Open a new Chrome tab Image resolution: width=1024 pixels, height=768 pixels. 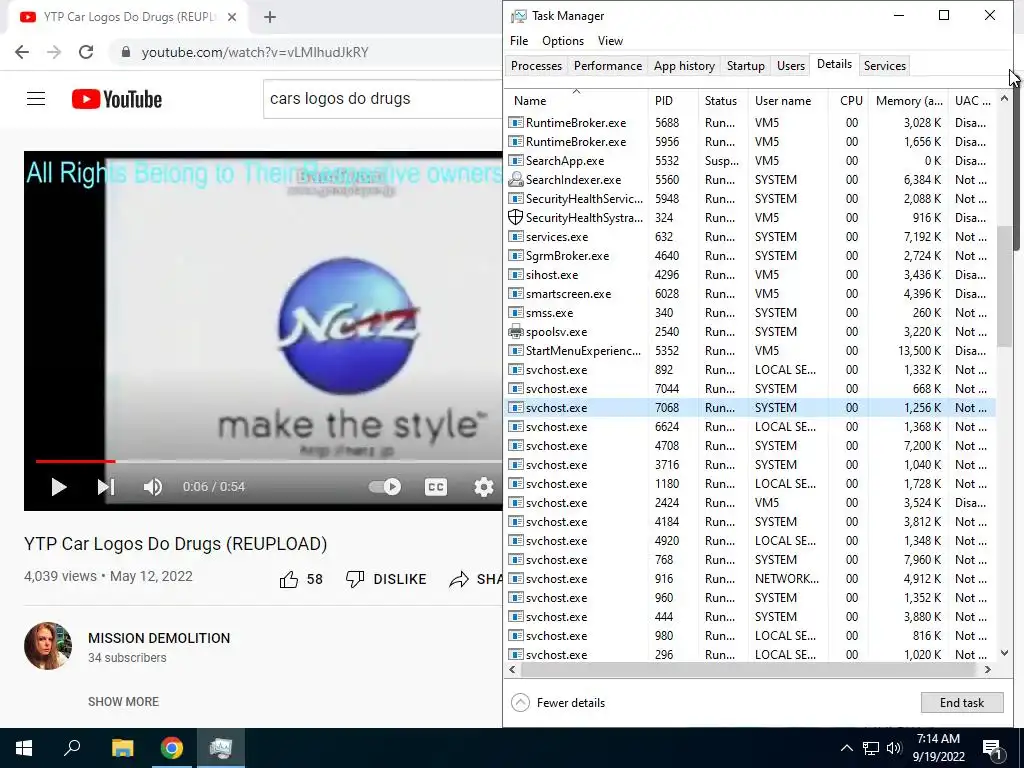[x=270, y=17]
